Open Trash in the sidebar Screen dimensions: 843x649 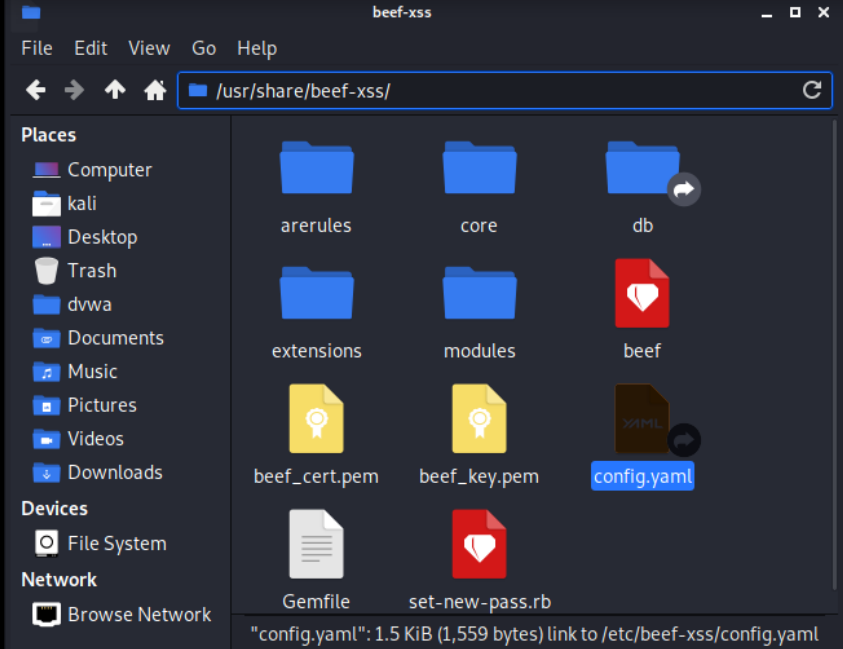tap(75, 270)
